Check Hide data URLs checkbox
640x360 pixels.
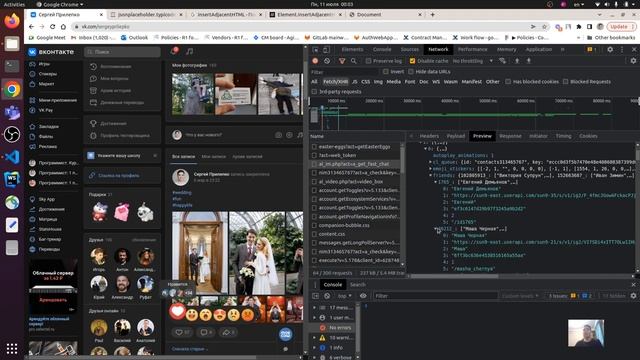(411, 71)
